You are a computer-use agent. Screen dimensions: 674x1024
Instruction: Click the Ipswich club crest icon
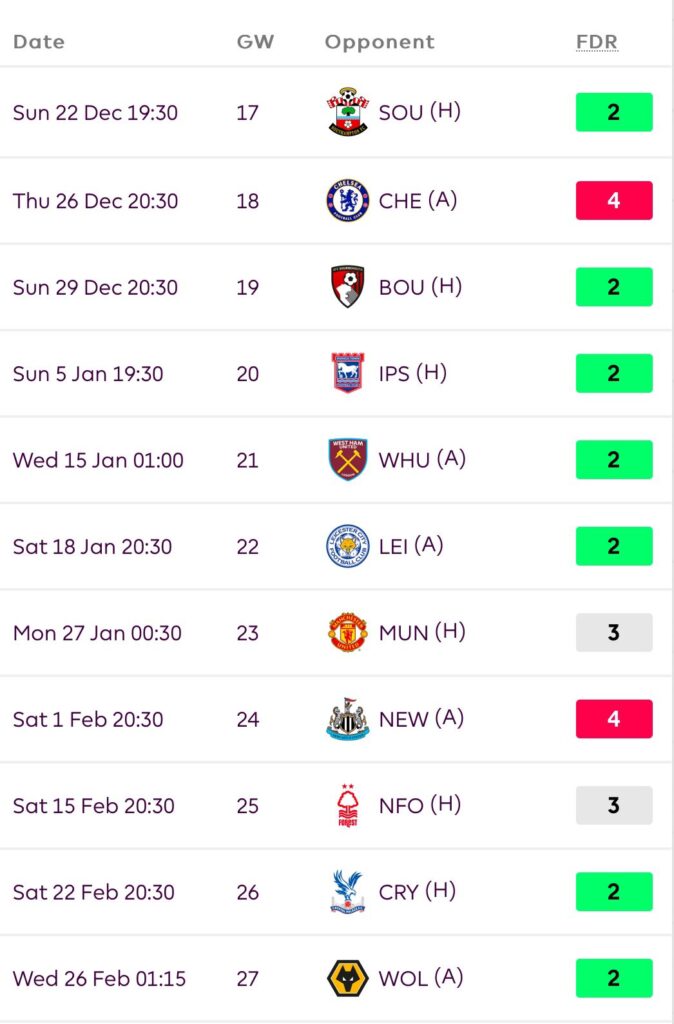pos(348,374)
